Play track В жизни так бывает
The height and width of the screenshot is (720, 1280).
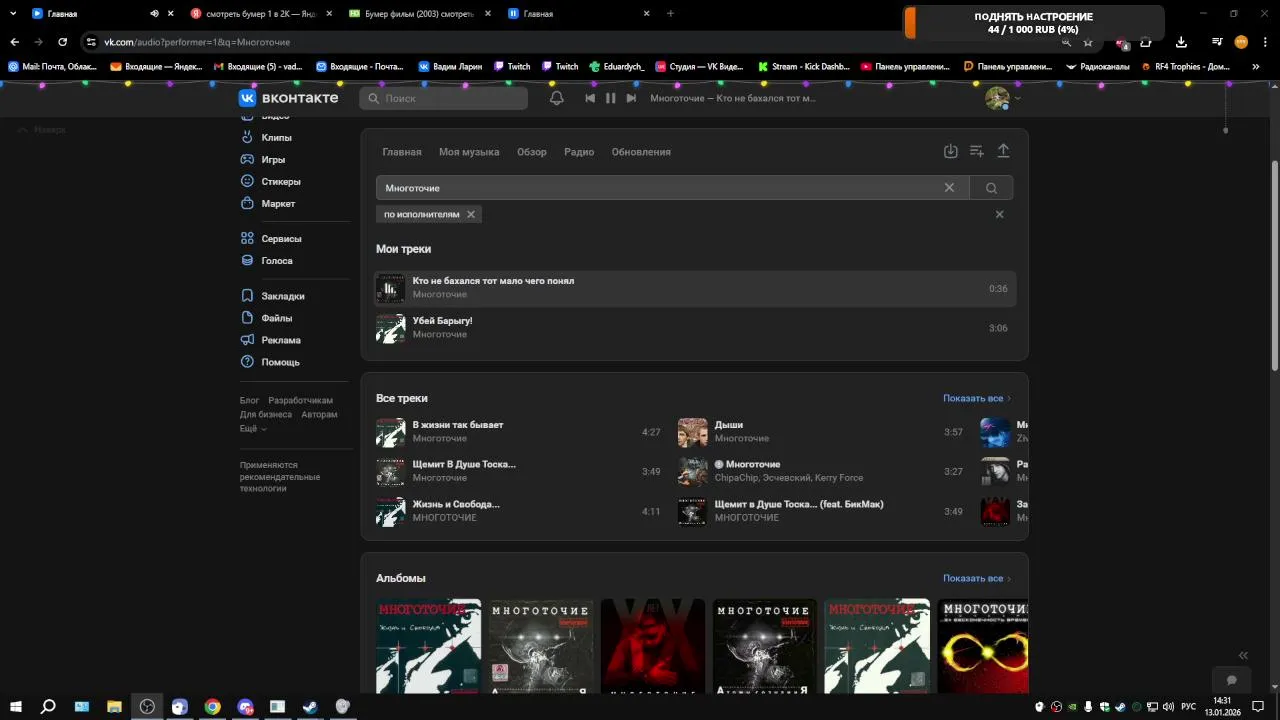(518, 432)
